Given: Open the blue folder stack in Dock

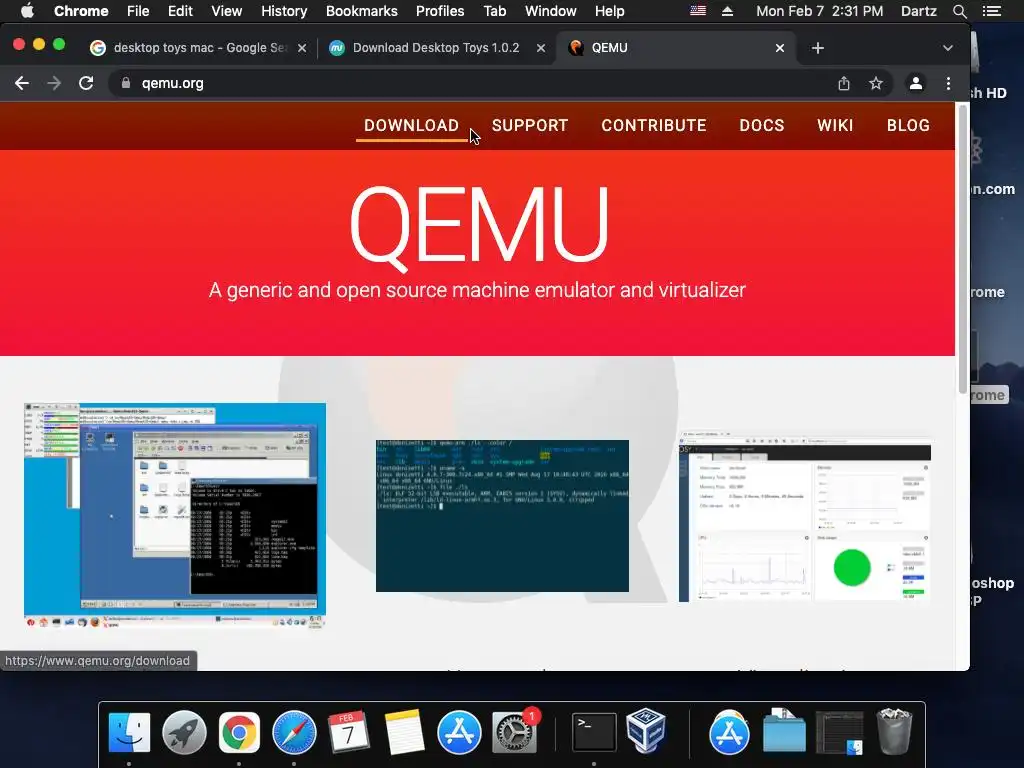Looking at the screenshot, I should [784, 731].
